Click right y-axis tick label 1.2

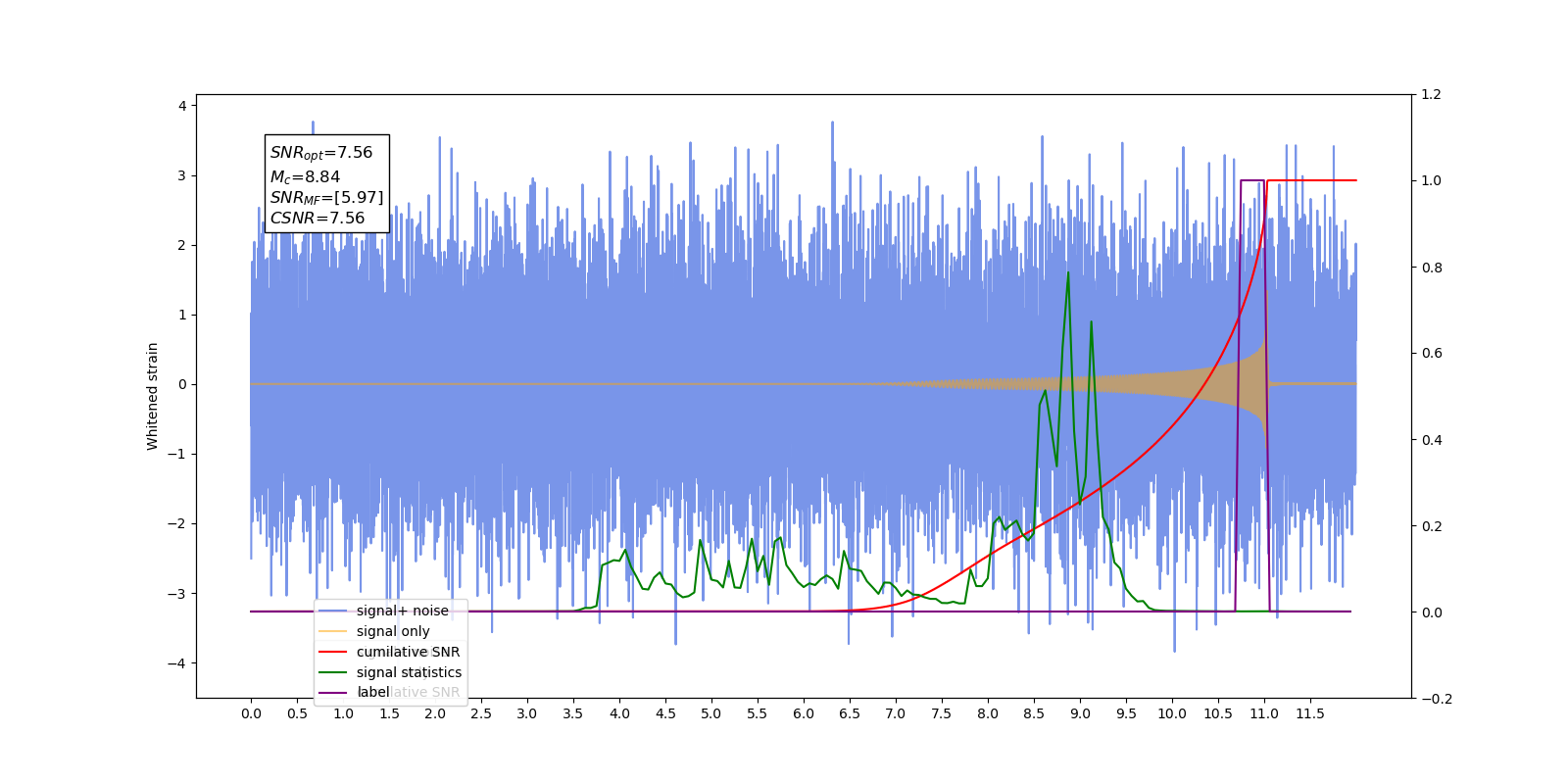(1432, 95)
